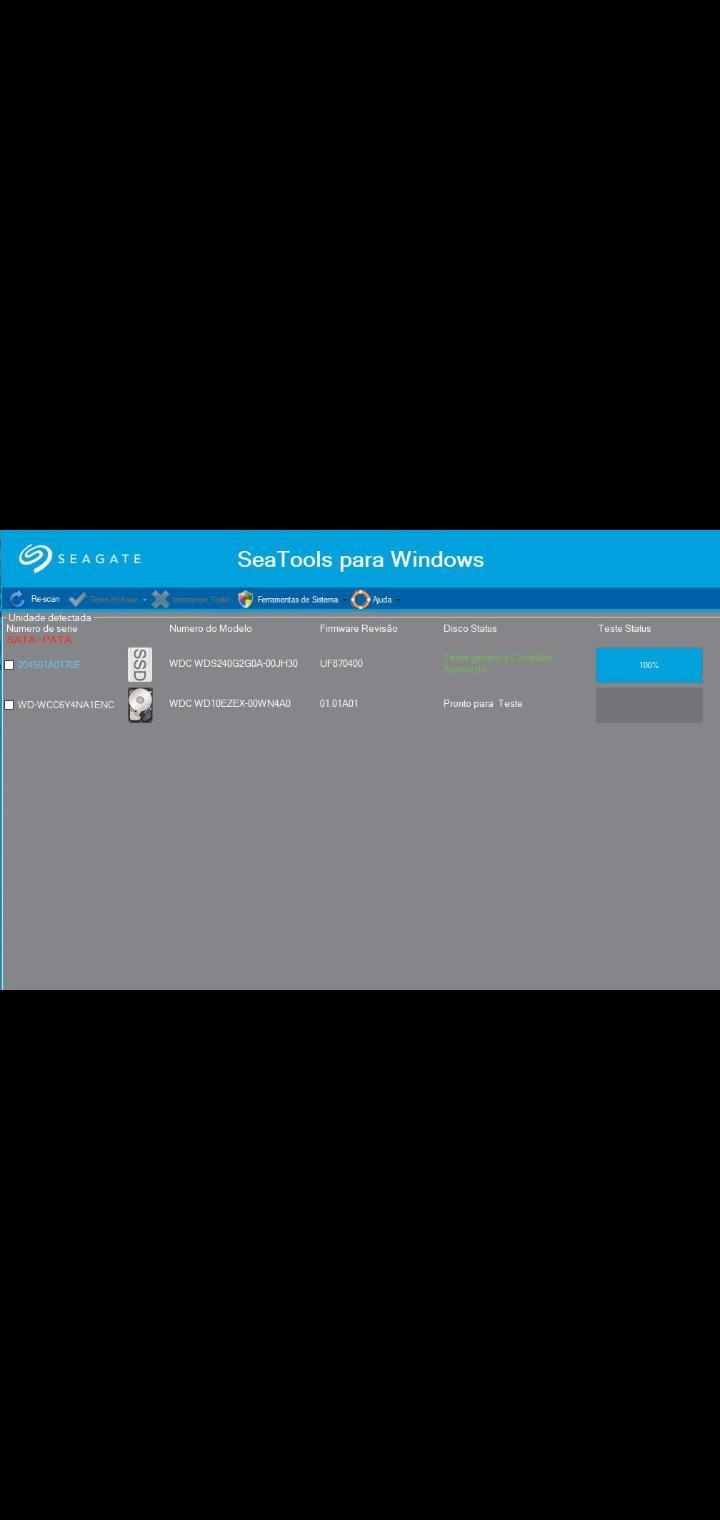Expand the Ajuda dropdown arrow
The width and height of the screenshot is (720, 1520).
[398, 600]
